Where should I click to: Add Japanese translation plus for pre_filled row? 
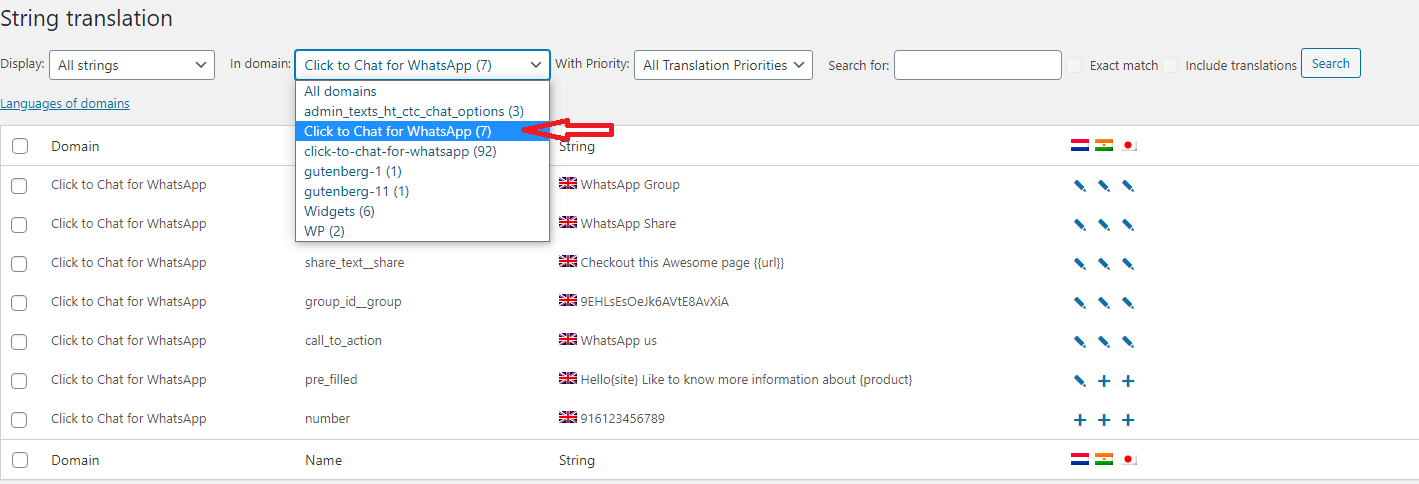(1128, 381)
